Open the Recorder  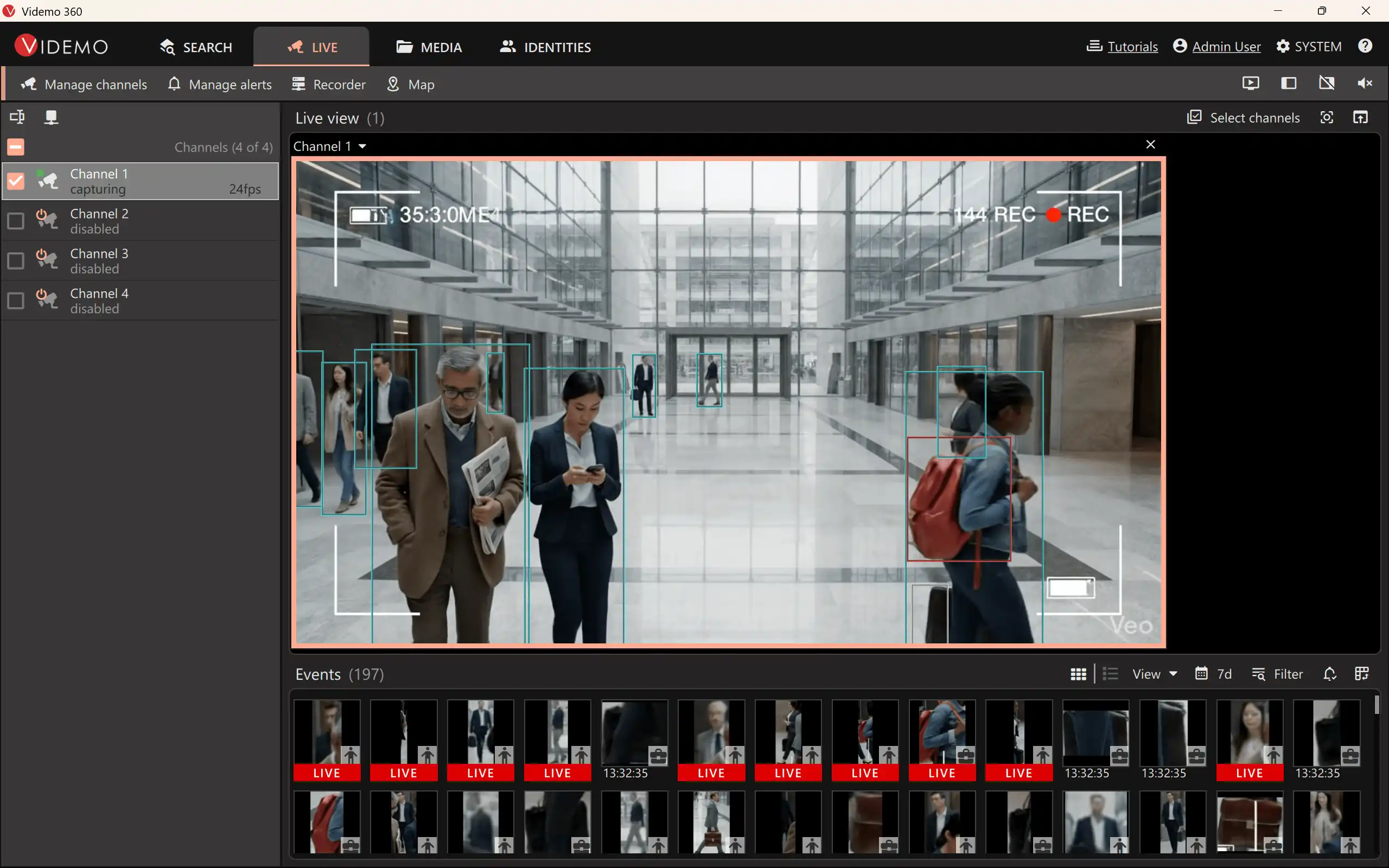[328, 85]
